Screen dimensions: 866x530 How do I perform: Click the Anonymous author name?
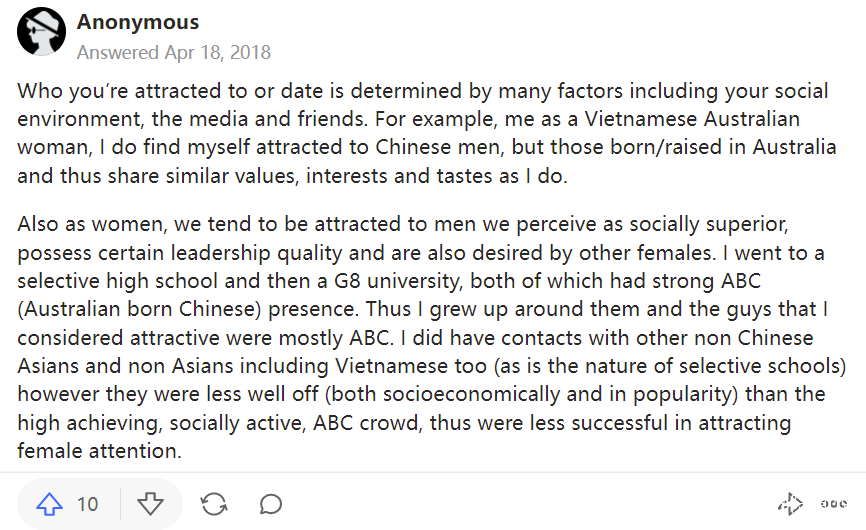[138, 22]
